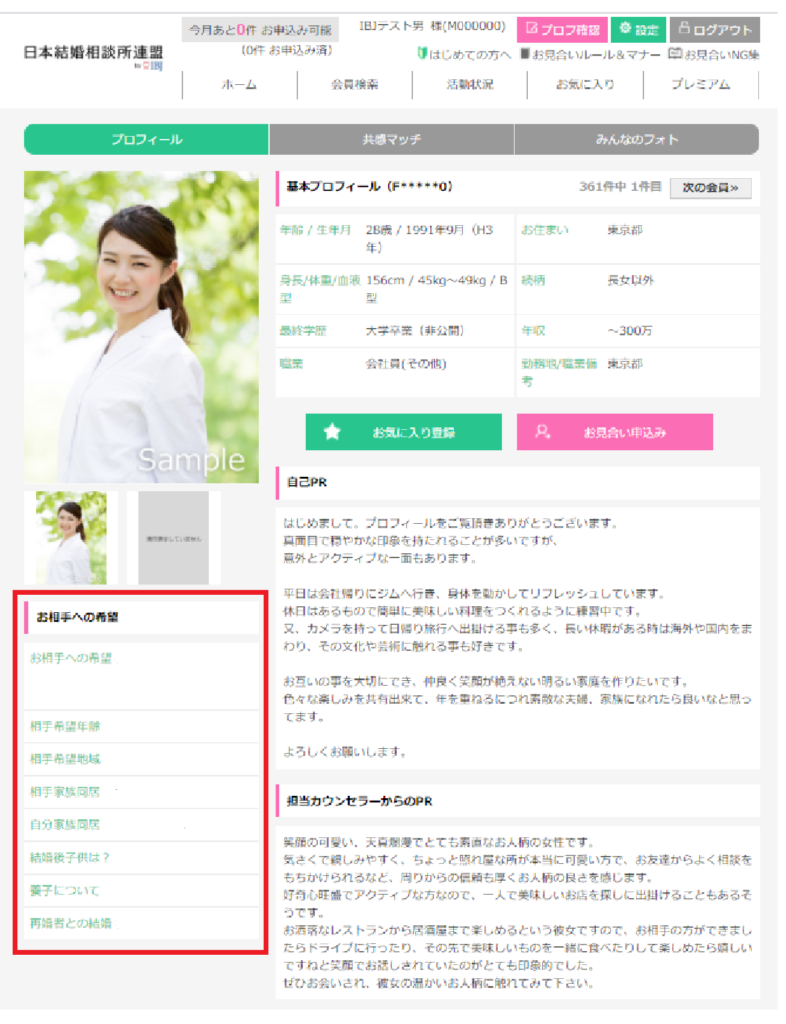The image size is (786, 1024).
Task: Click the large Sample profile photo
Action: pyautogui.click(x=141, y=327)
